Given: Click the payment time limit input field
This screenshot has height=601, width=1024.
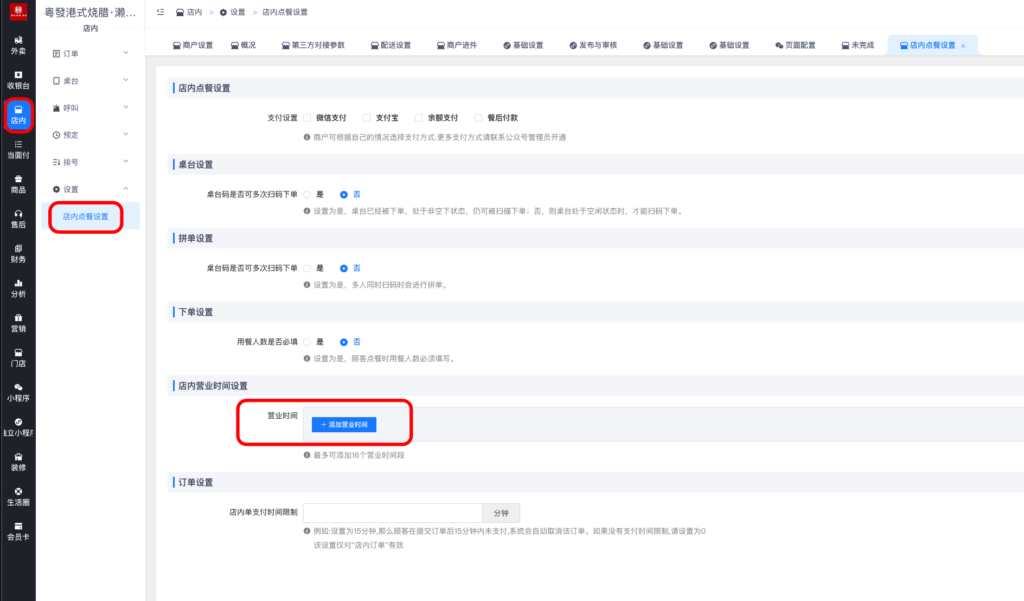Looking at the screenshot, I should 393,511.
